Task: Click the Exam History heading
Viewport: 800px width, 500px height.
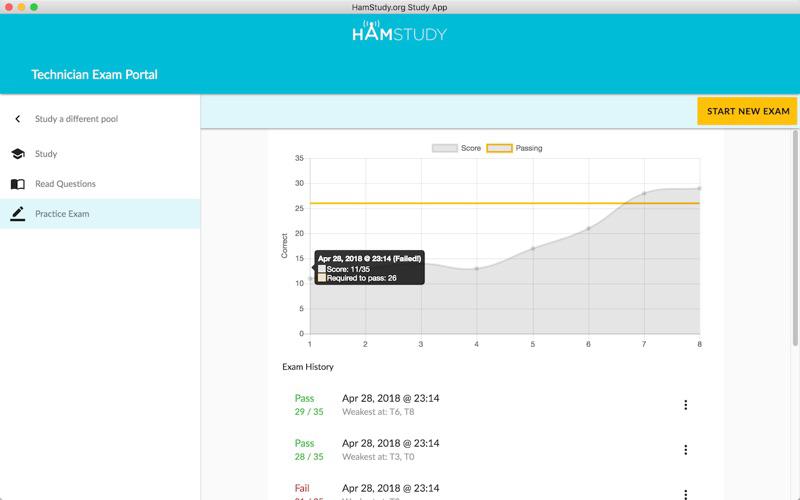Action: pos(308,367)
